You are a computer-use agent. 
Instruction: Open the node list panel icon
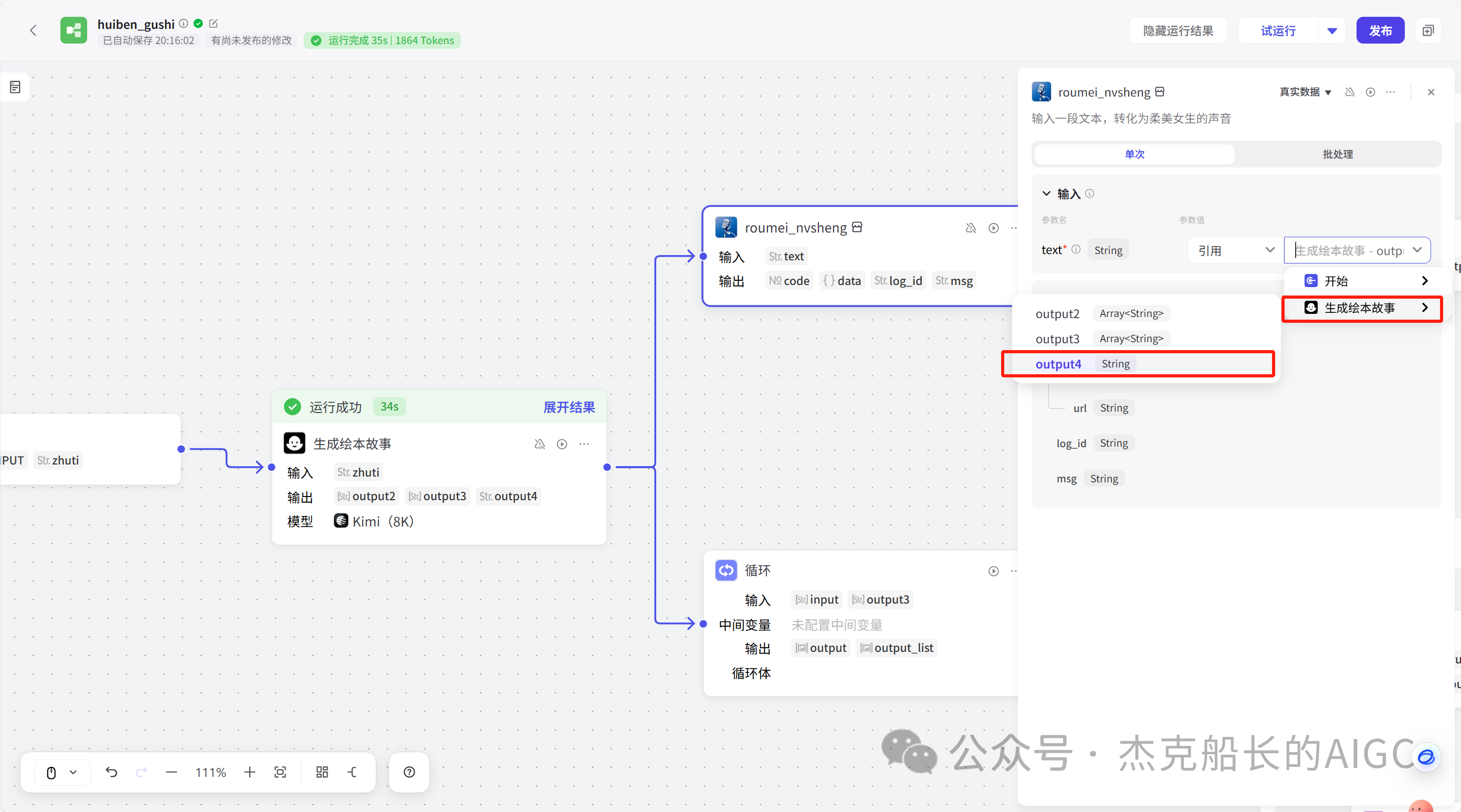(15, 87)
